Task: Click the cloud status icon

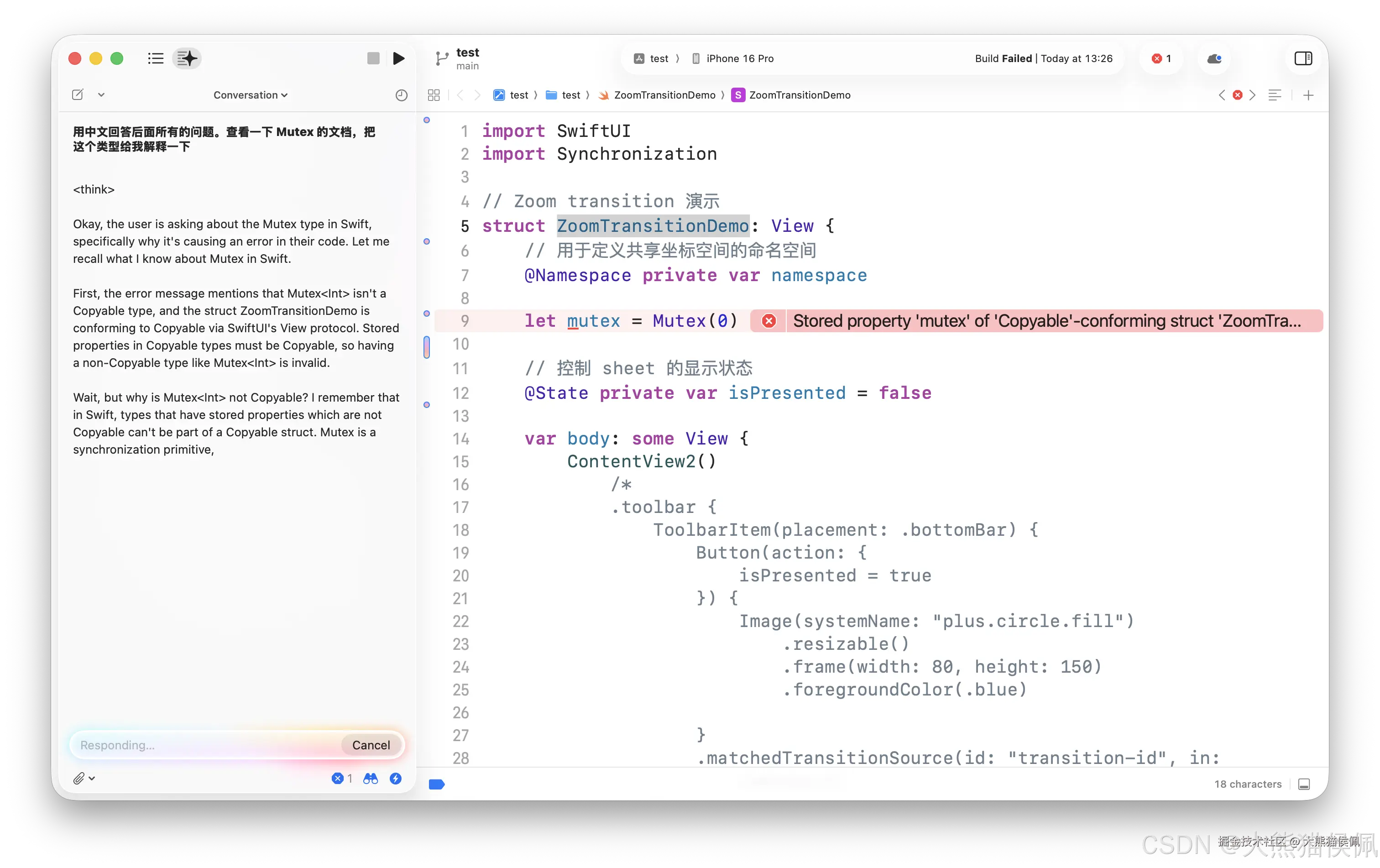Action: [1214, 58]
